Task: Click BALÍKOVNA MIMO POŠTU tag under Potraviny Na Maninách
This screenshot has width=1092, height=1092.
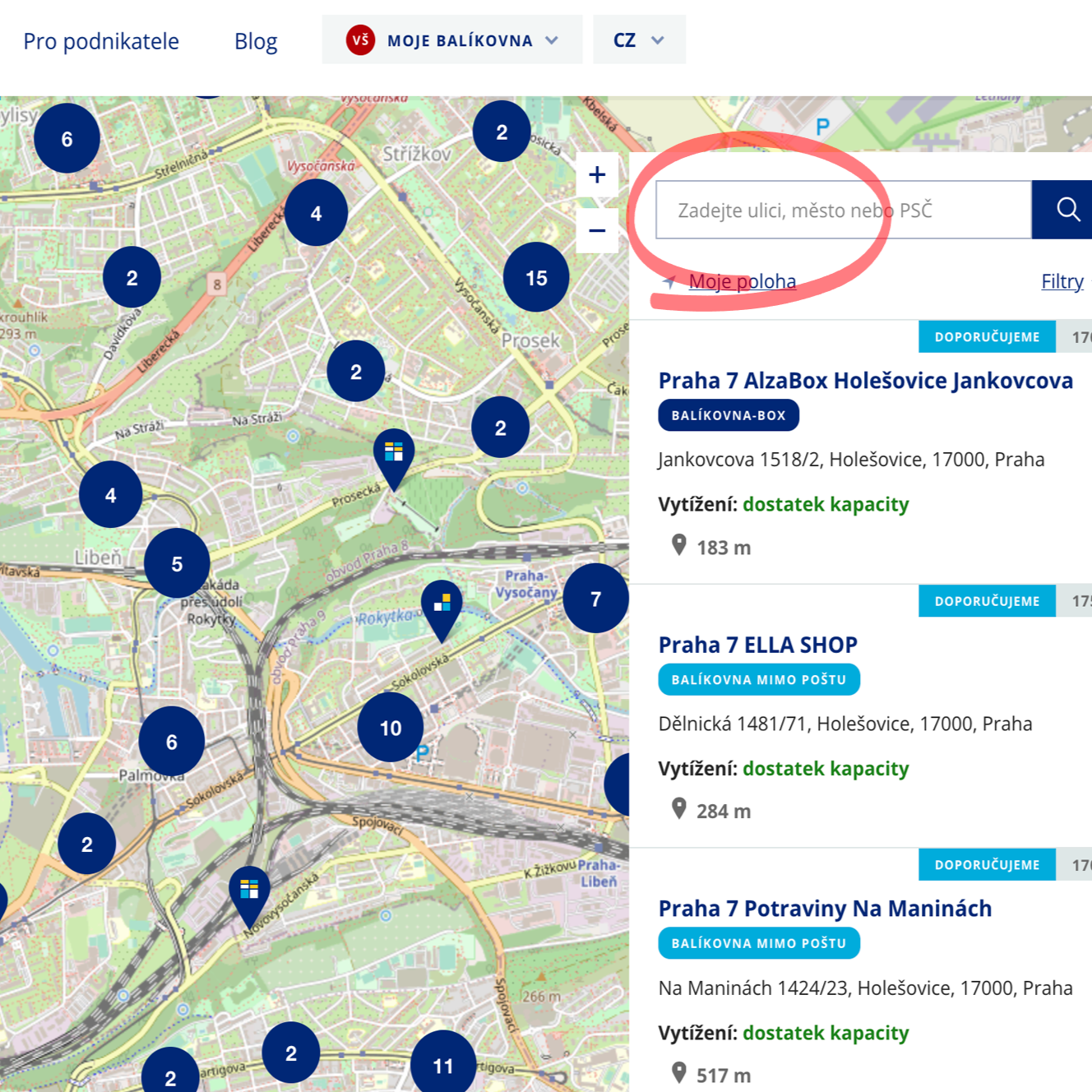Action: [x=759, y=943]
